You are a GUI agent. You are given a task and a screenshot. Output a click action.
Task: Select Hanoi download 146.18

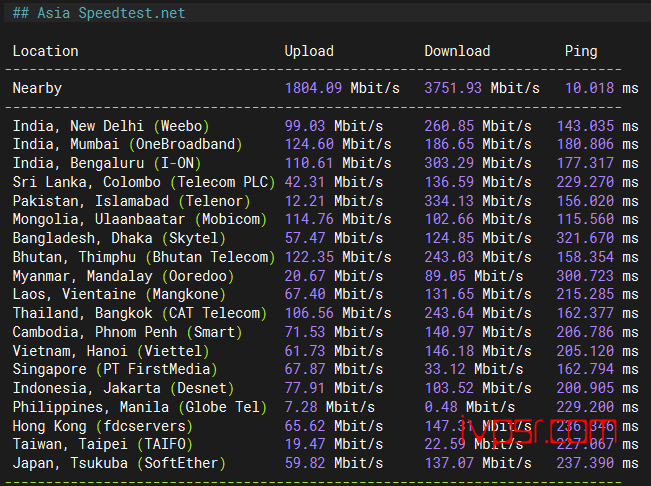(449, 352)
